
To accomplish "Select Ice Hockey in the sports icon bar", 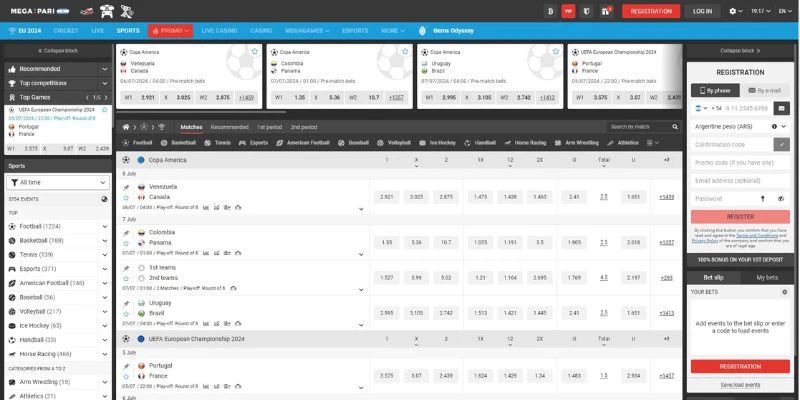I will coord(437,143).
